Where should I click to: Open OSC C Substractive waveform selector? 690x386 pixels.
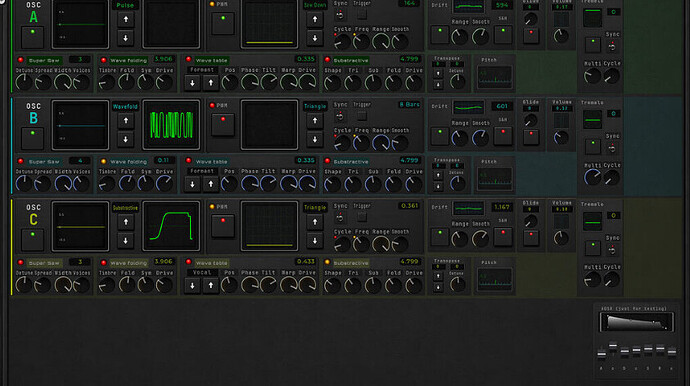125,208
